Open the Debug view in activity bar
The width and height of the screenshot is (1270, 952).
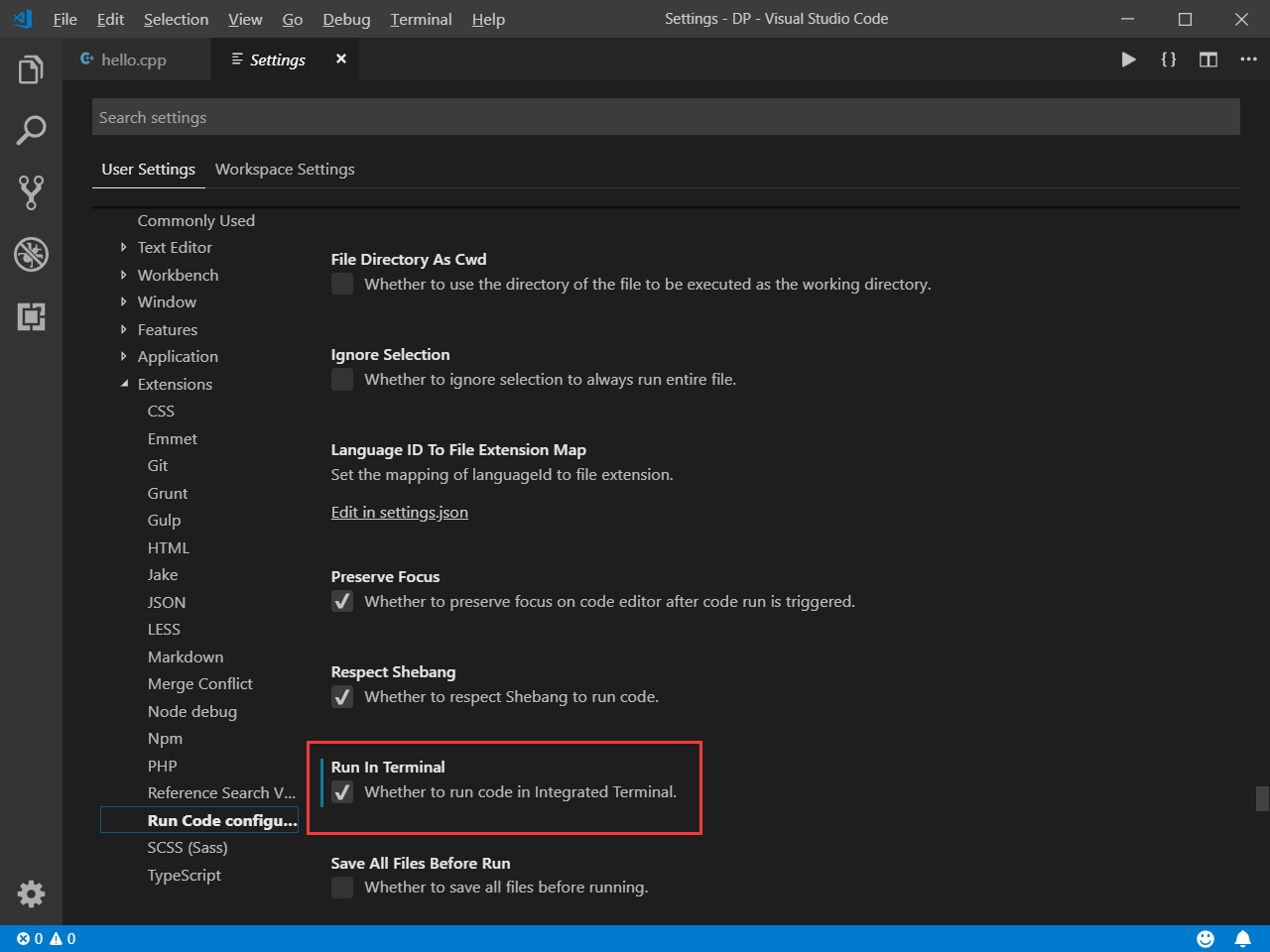(x=31, y=255)
